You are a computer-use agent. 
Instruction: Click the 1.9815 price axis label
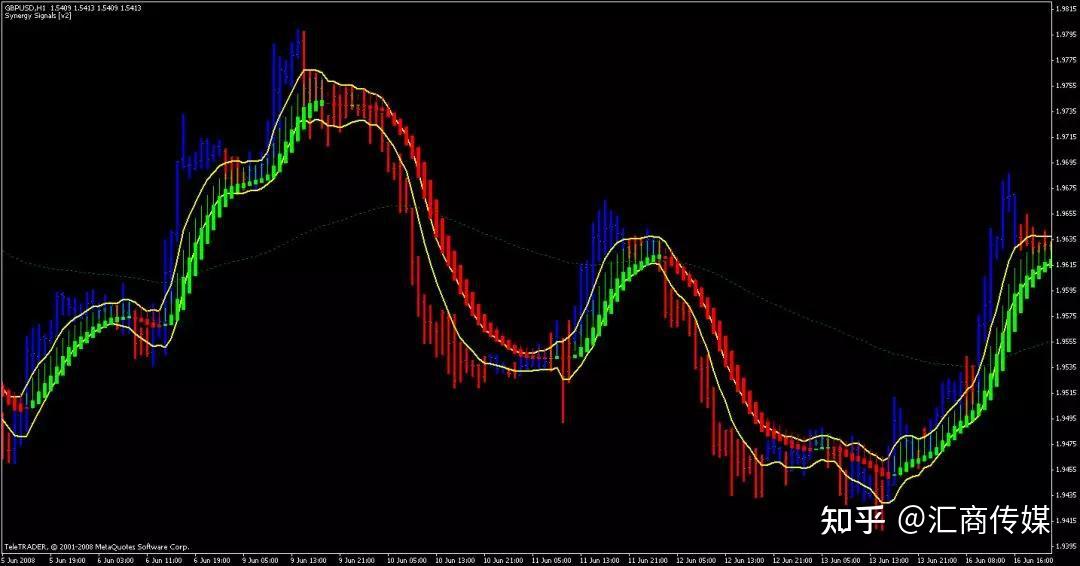[x=1065, y=8]
